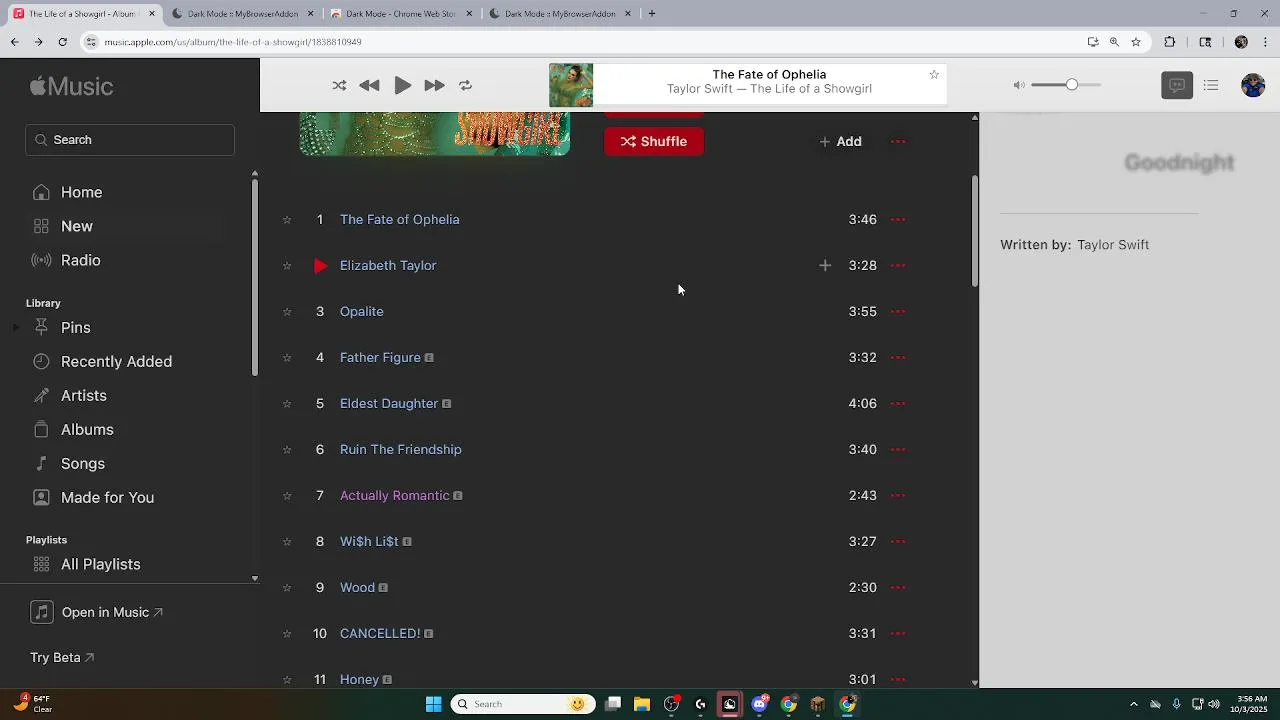The width and height of the screenshot is (1280, 720).
Task: Click the song list vertical scrollbar
Action: click(x=975, y=232)
